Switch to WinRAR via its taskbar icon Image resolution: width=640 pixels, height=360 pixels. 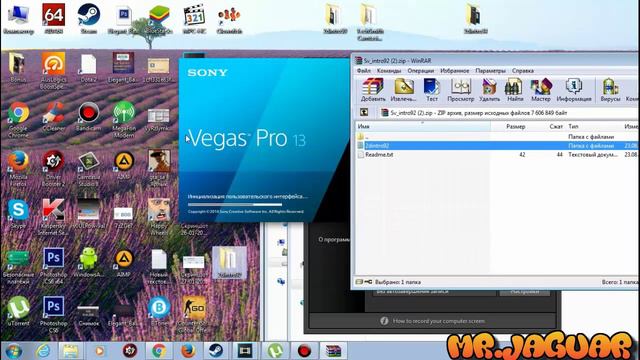(333, 351)
